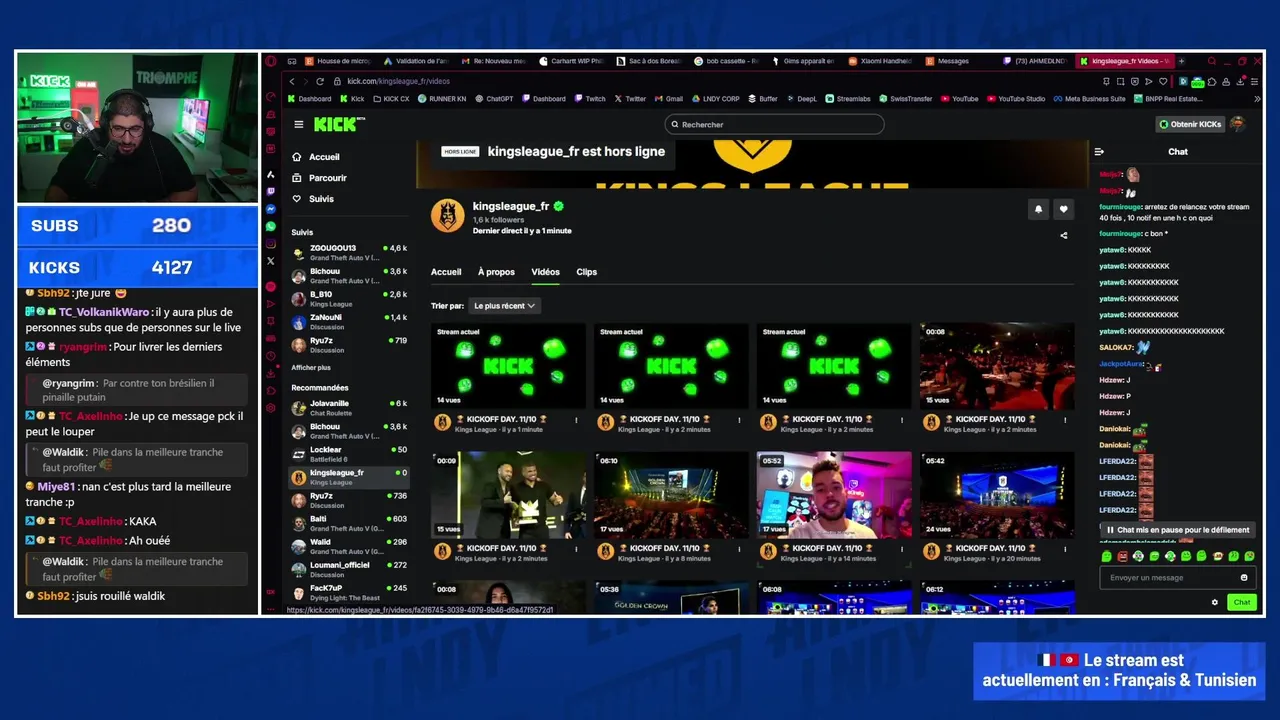Click the user profile avatar at top right
Viewport: 1280px width, 720px height.
tap(1237, 124)
